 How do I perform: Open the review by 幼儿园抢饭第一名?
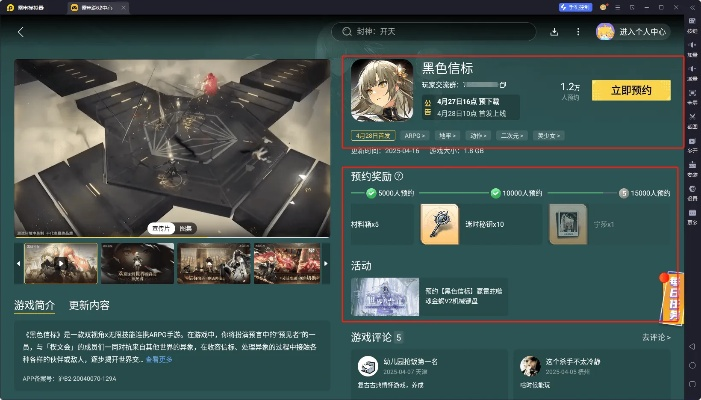point(429,375)
